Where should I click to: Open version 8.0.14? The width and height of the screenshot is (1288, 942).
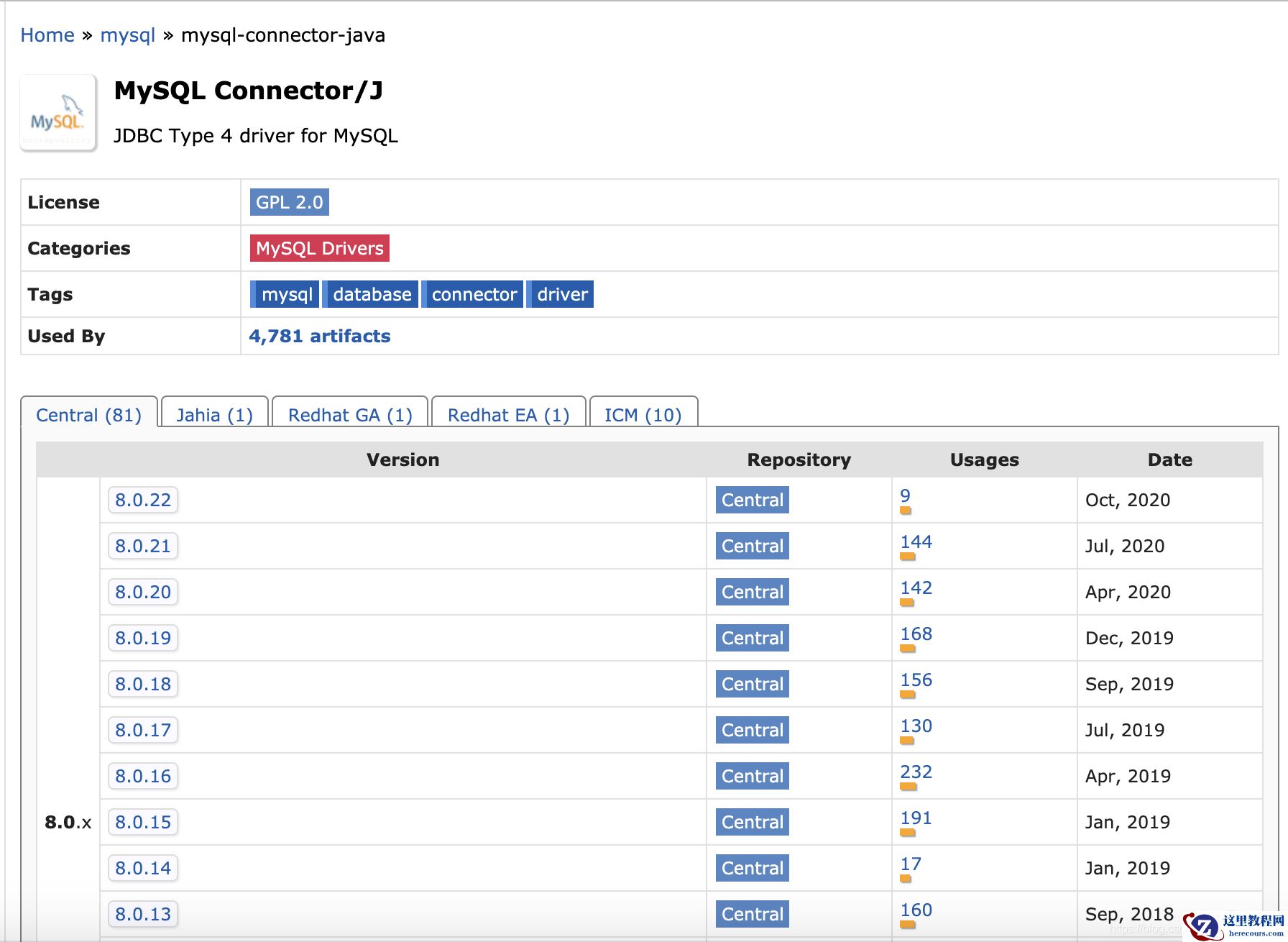[x=143, y=868]
